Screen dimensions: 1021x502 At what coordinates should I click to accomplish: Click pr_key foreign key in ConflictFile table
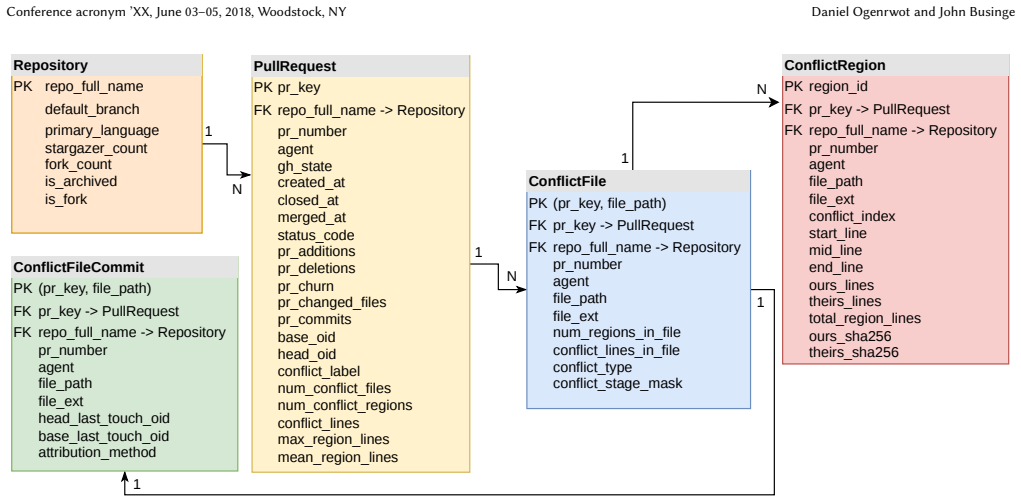[x=611, y=226]
